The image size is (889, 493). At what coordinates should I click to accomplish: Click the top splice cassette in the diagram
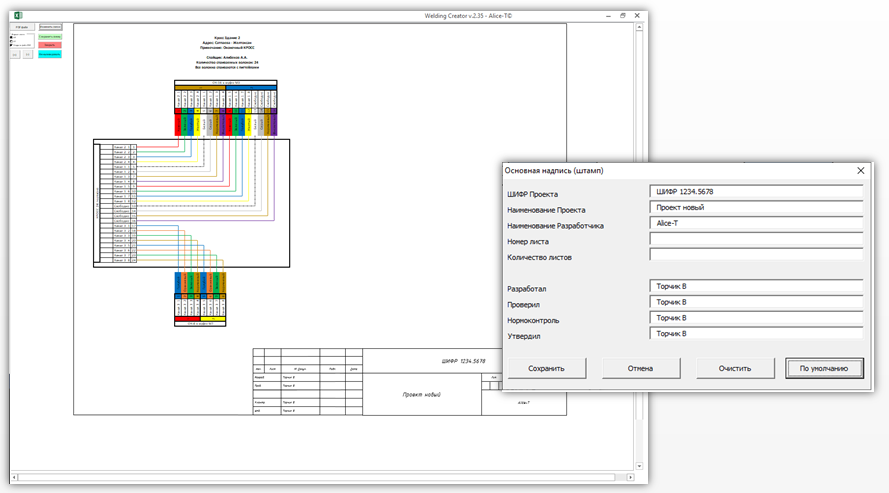[x=226, y=108]
